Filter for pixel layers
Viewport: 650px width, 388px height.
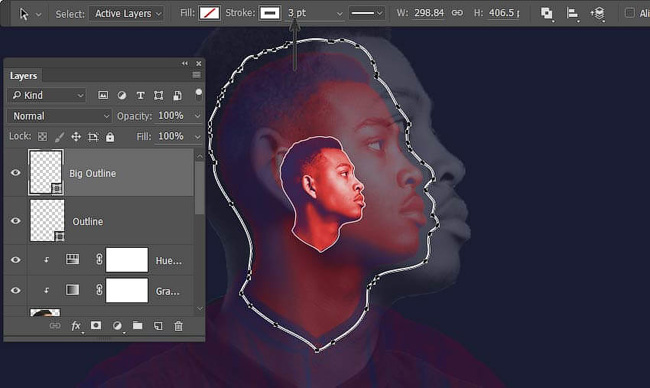tap(103, 95)
